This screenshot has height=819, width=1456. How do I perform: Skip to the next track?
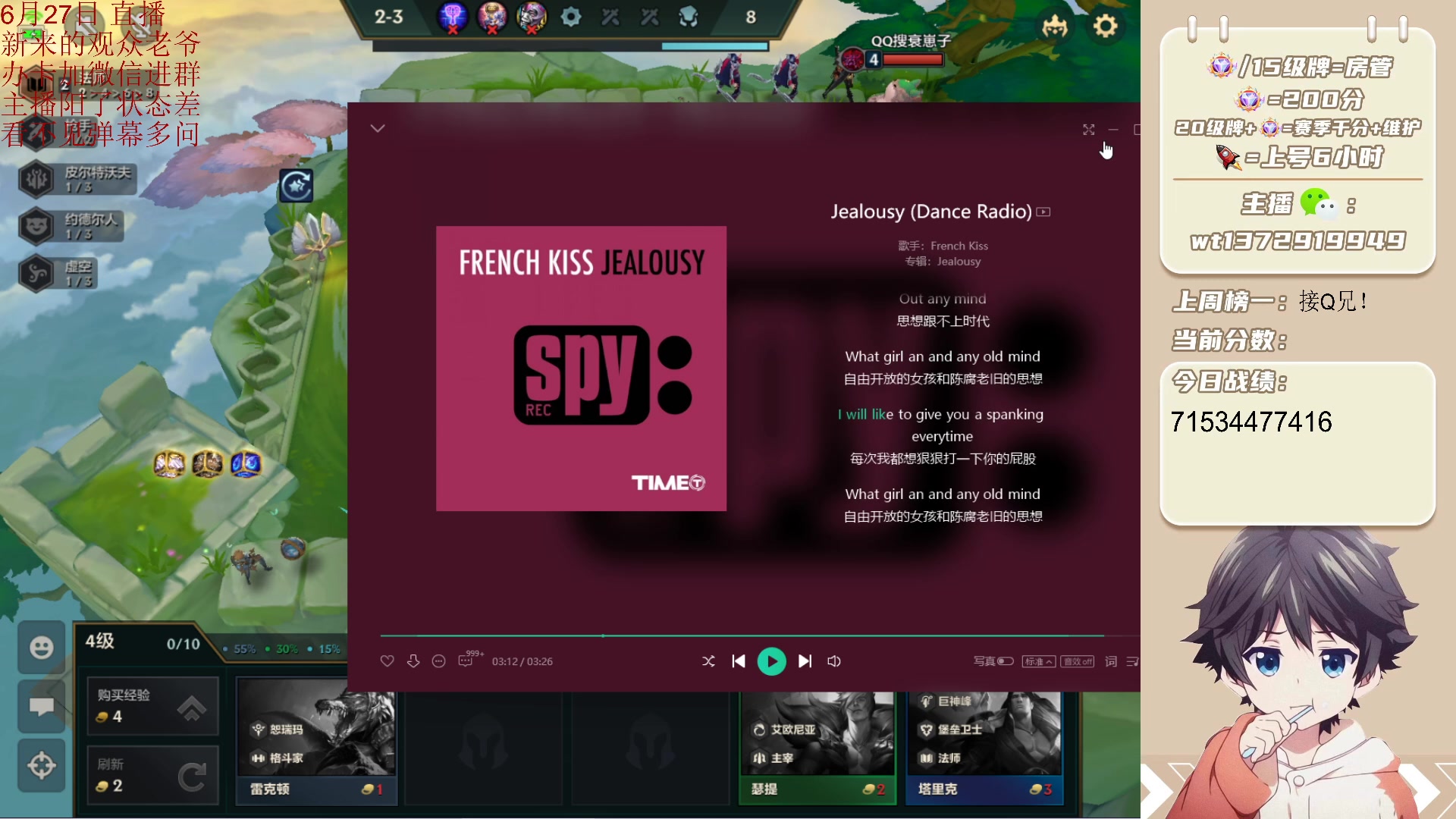(x=805, y=661)
